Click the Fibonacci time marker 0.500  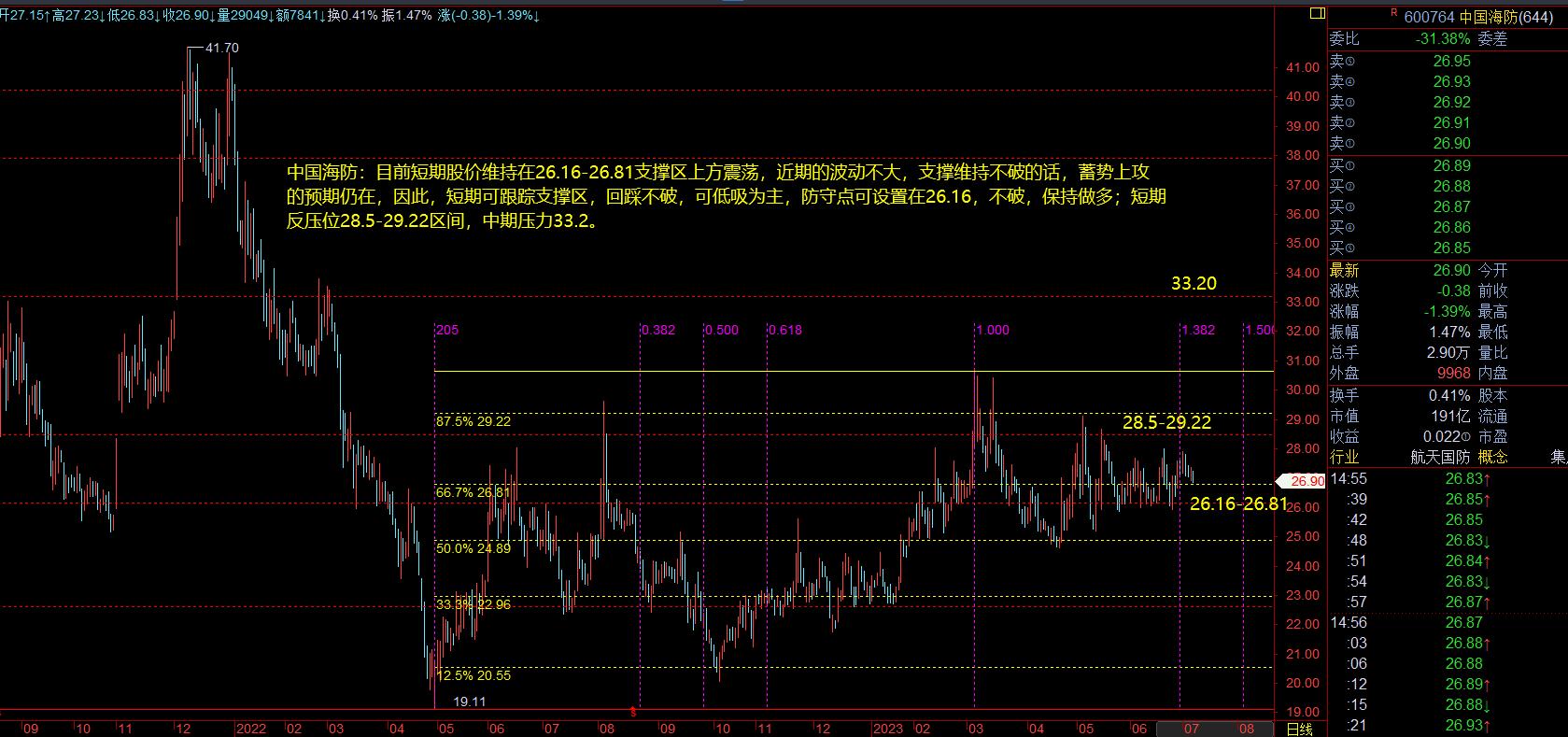pos(722,330)
